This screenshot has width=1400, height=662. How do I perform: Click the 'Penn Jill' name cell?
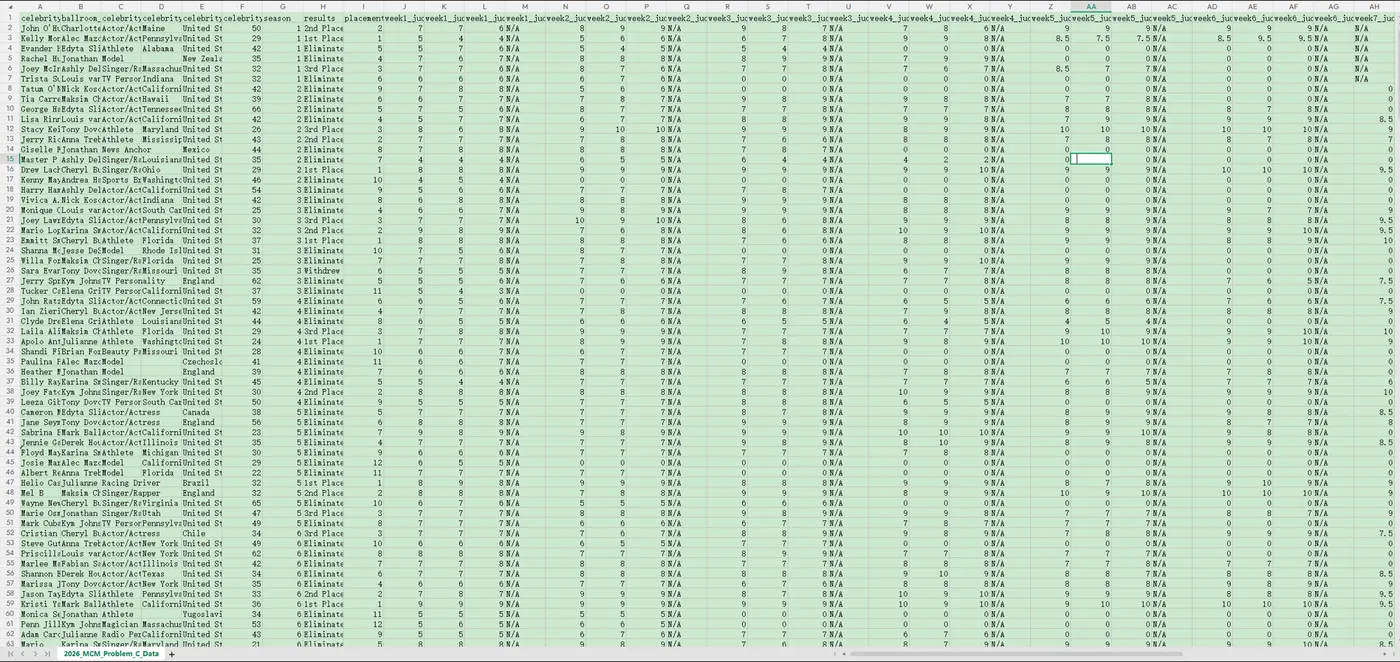pos(40,623)
